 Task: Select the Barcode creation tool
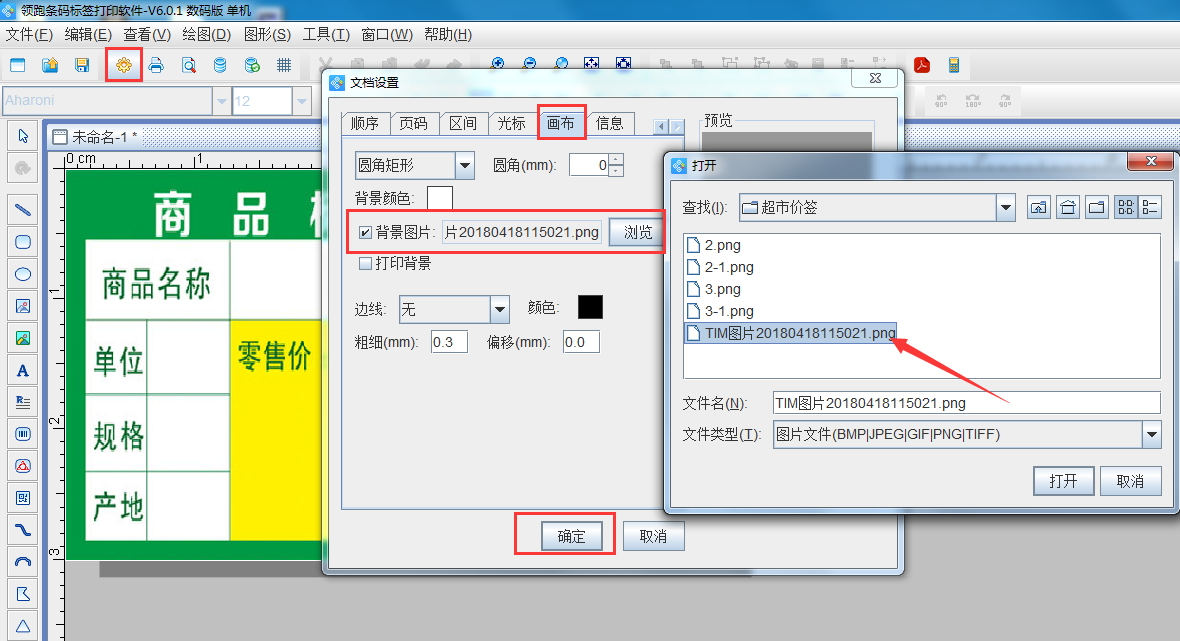click(x=22, y=434)
